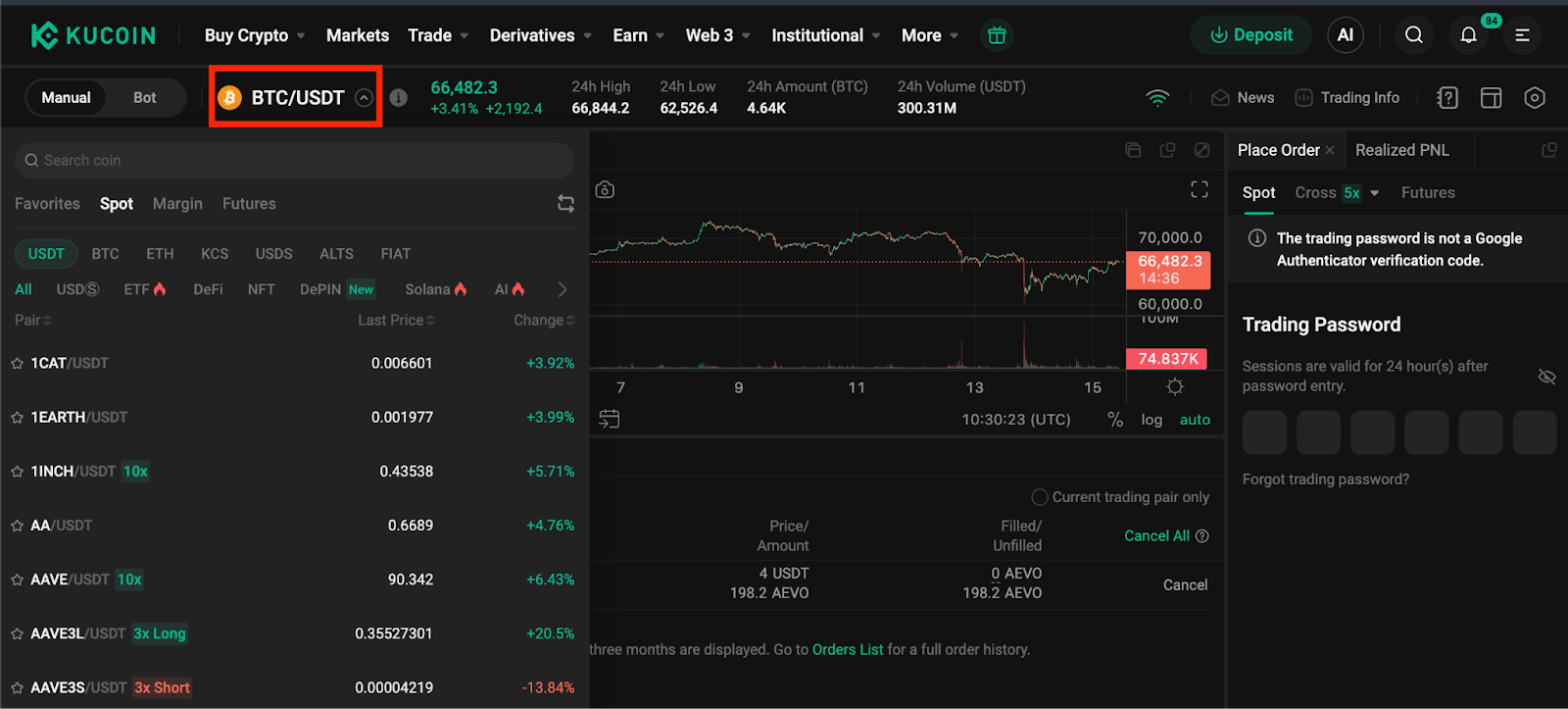Toggle log scale on the chart
Viewport: 1568px width, 709px height.
[x=1151, y=420]
